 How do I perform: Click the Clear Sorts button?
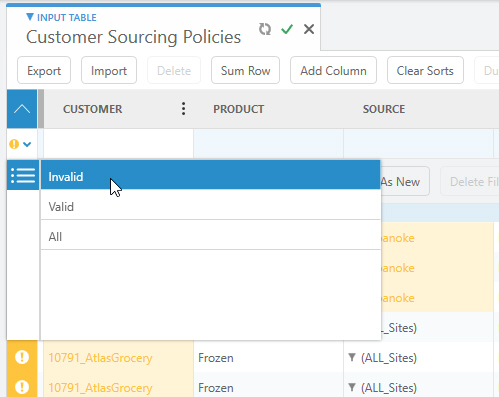coord(425,70)
